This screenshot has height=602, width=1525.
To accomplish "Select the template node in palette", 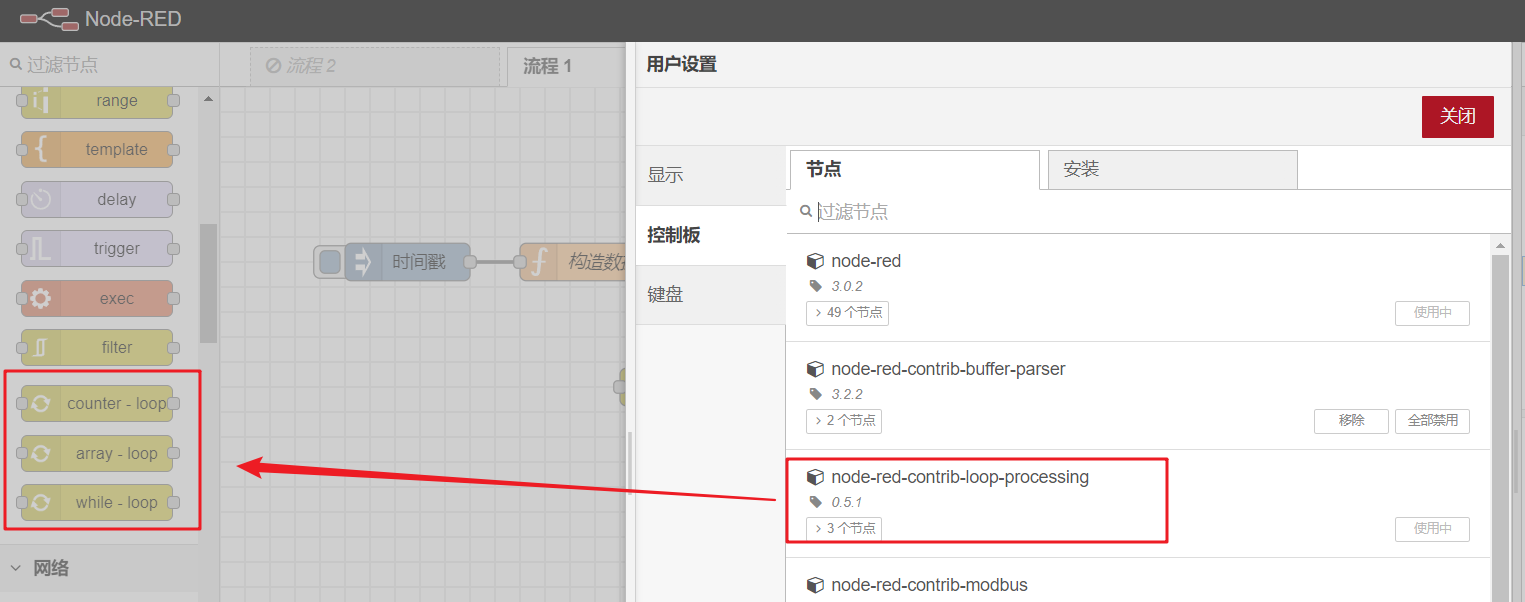I will pos(97,149).
